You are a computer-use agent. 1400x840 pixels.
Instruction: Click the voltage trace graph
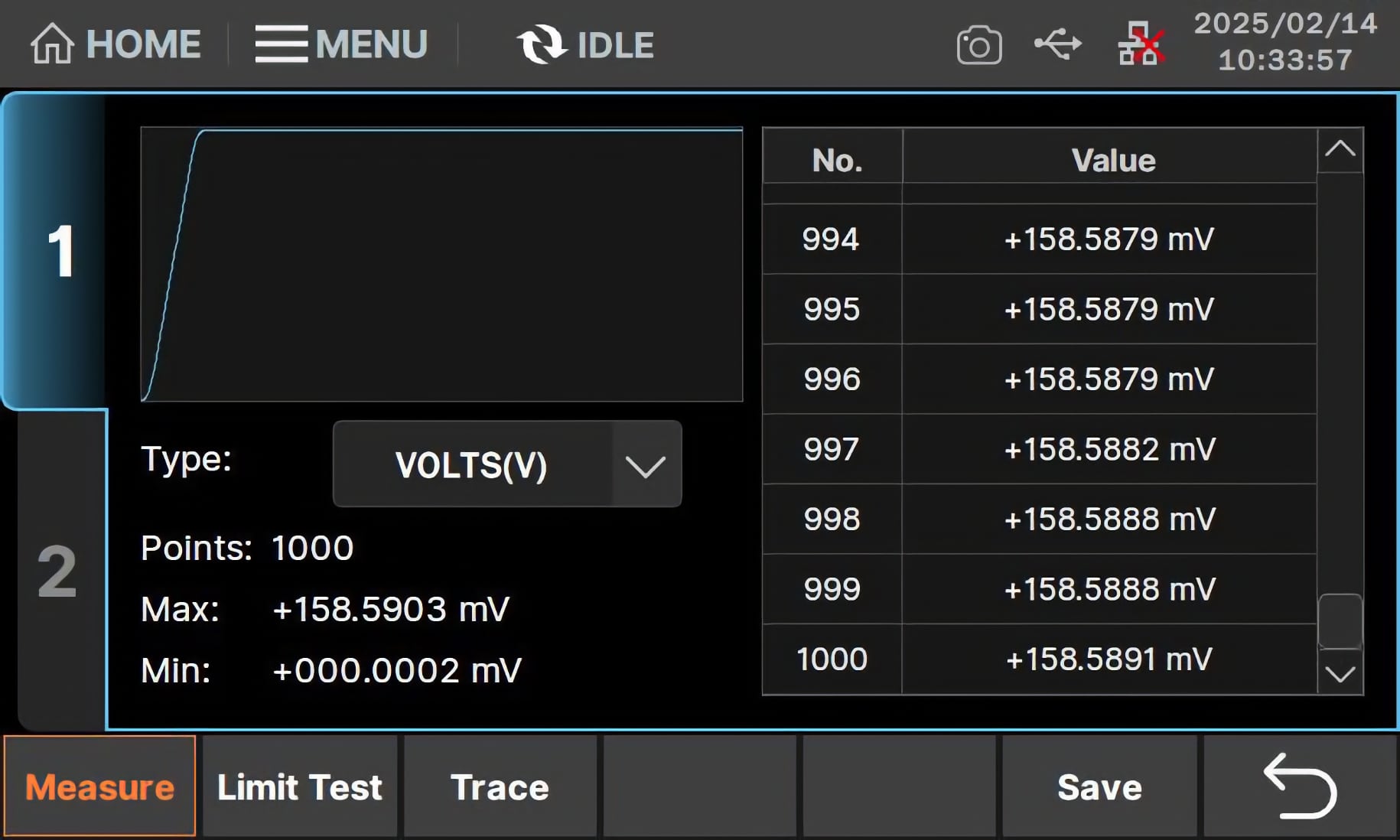pos(441,265)
